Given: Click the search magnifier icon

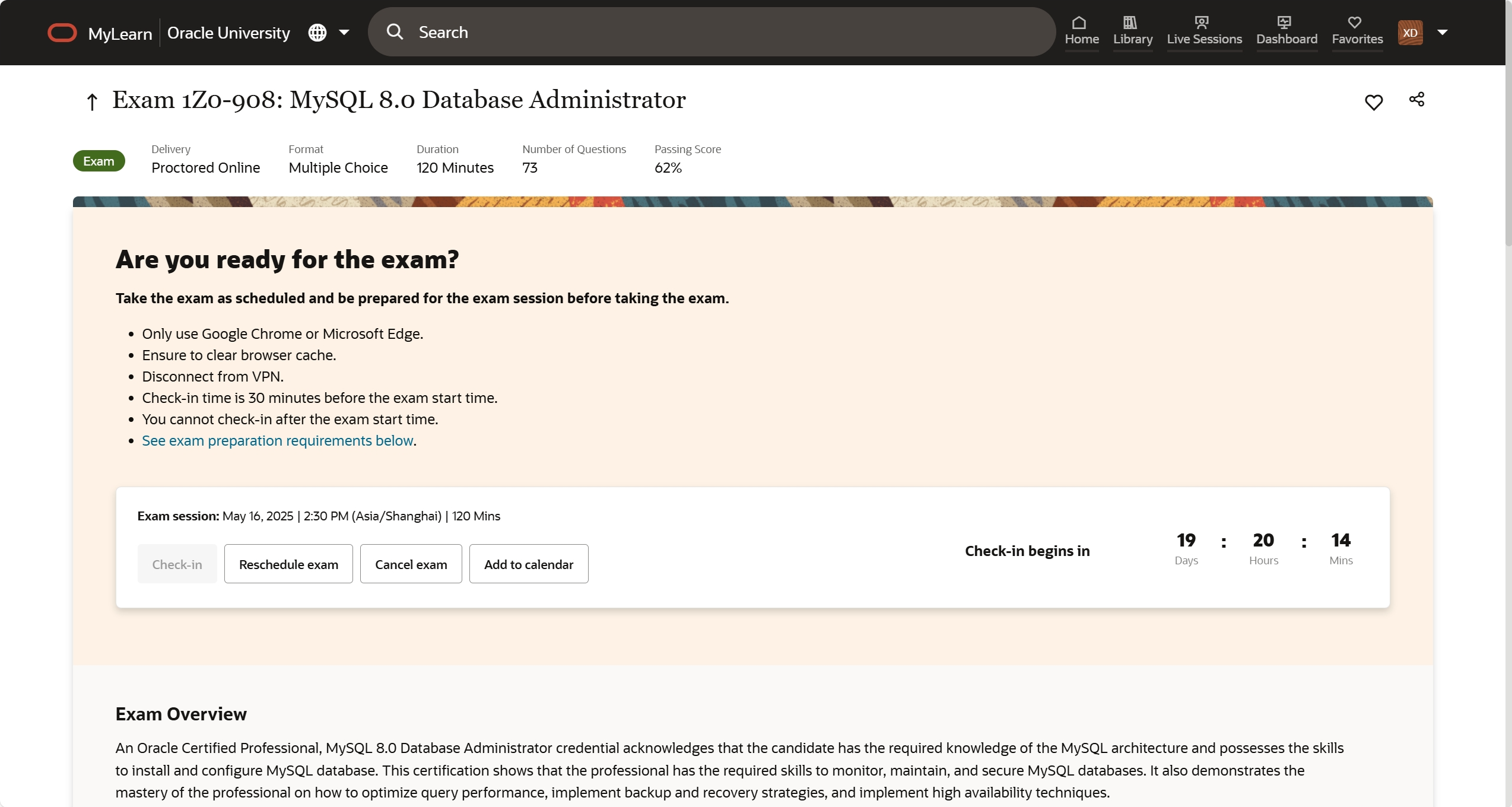Looking at the screenshot, I should (x=395, y=32).
